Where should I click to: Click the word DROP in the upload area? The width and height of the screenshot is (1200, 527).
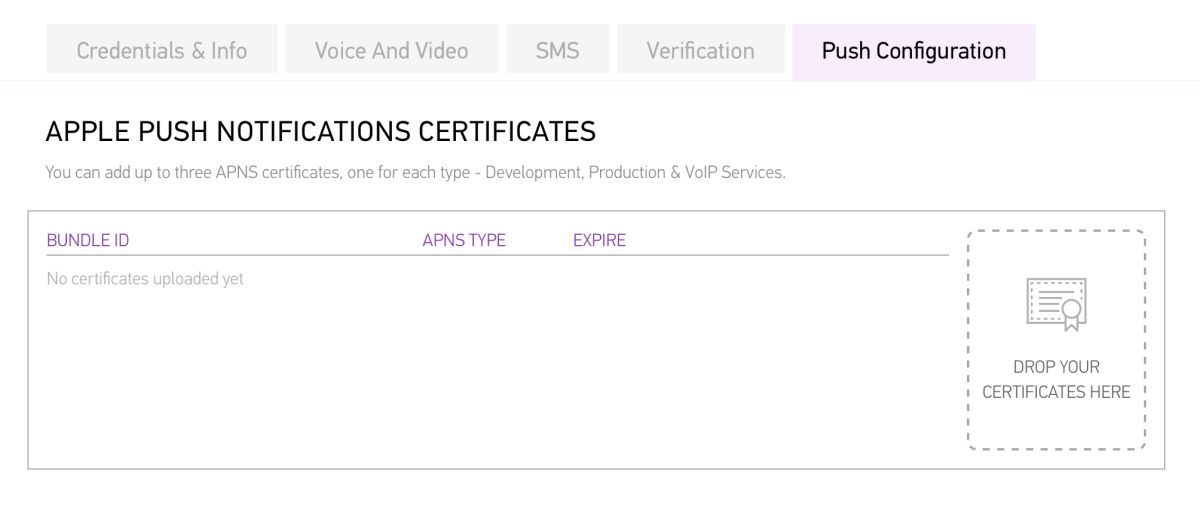[x=1033, y=367]
